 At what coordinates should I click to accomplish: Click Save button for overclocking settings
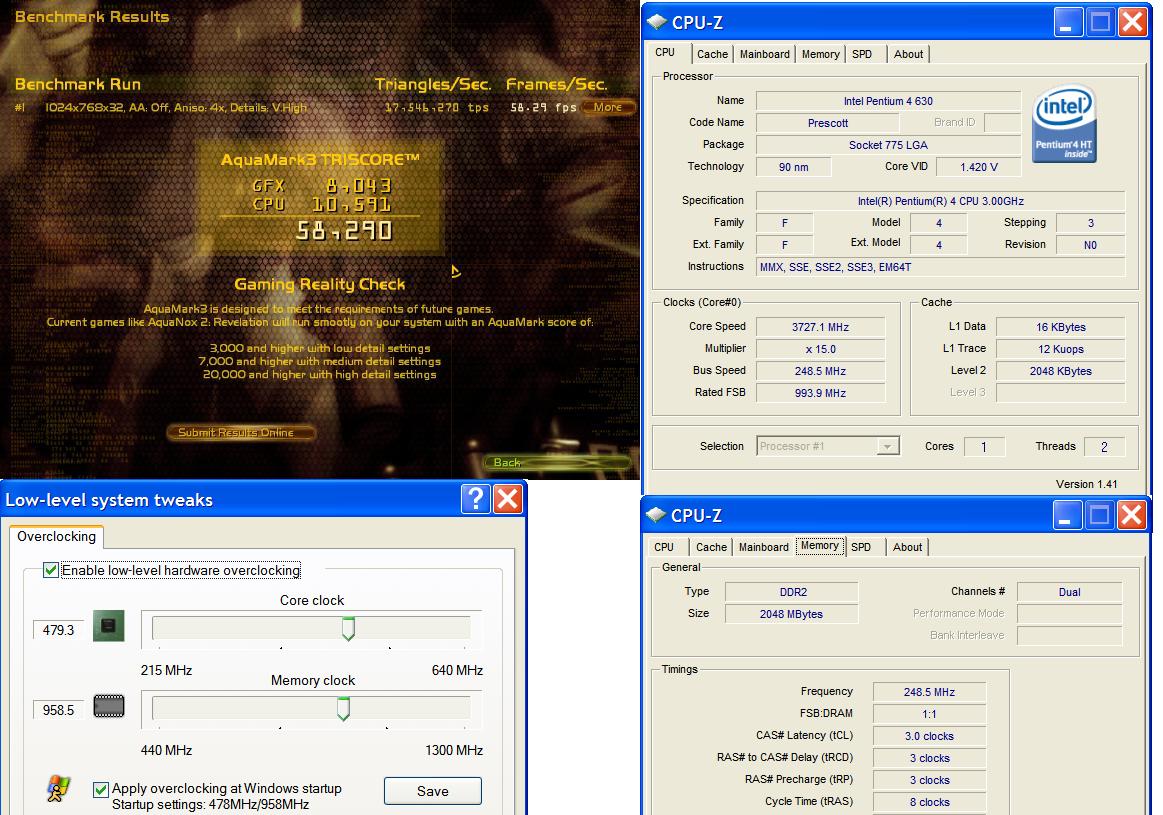432,791
